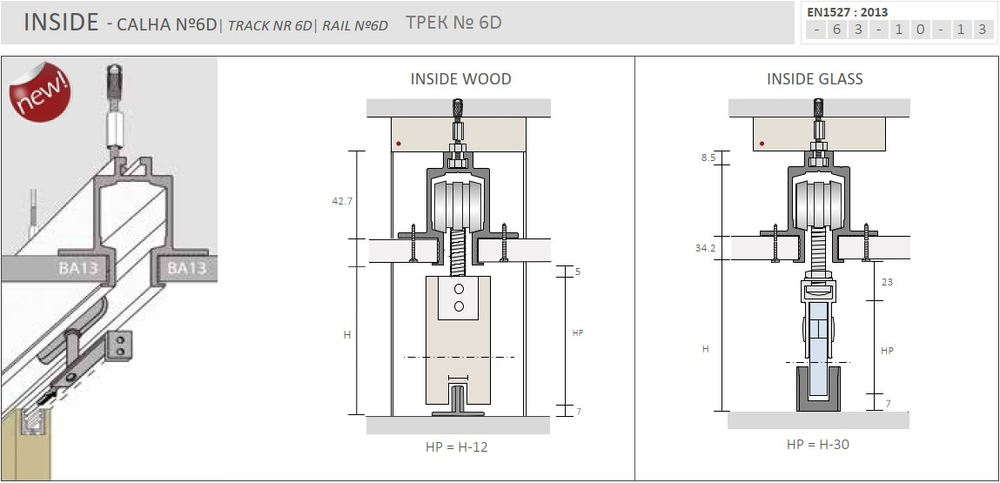Click the "HP = H-12" formula
The width and height of the screenshot is (1000, 483).
(457, 447)
